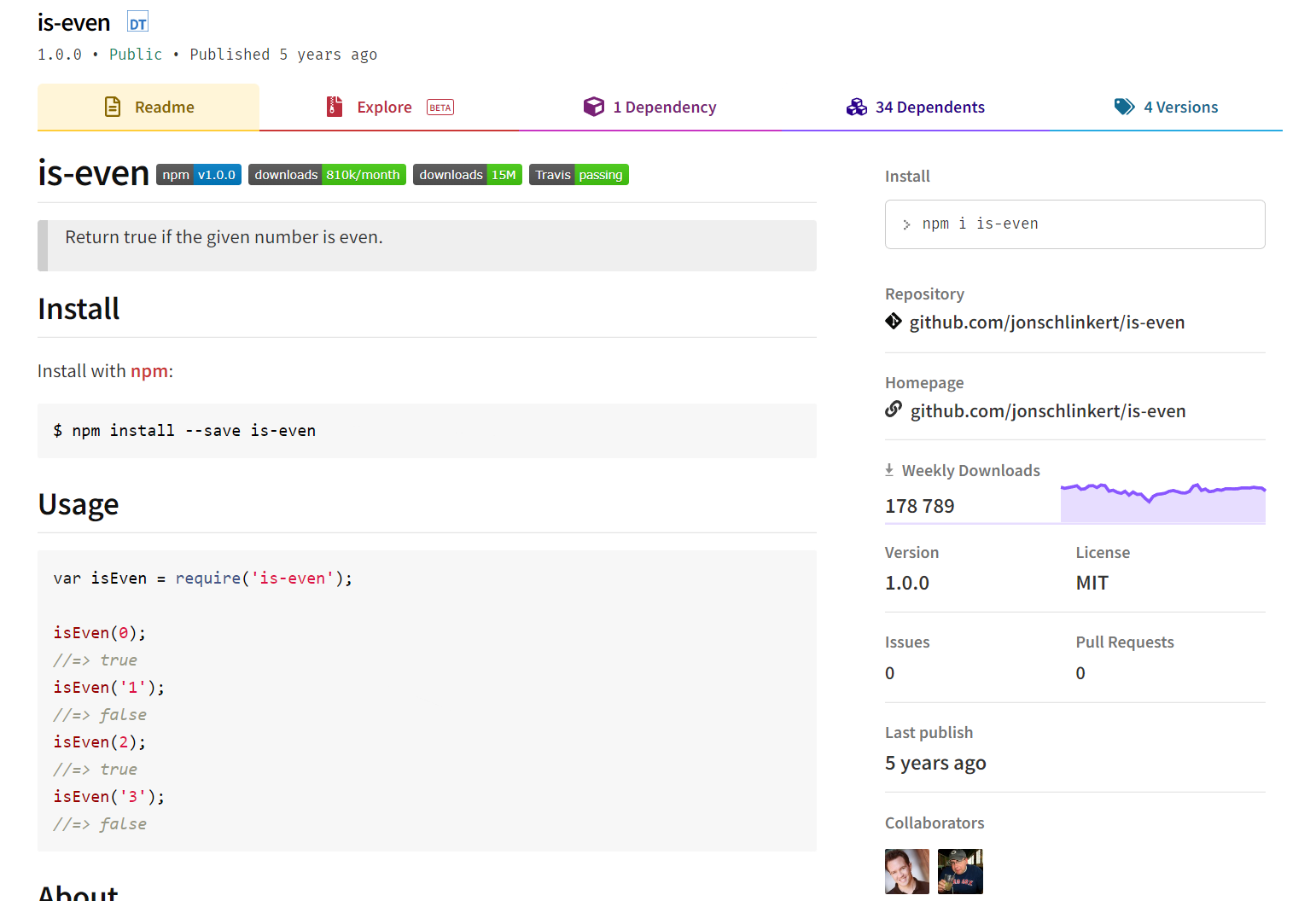Viewport: 1316px width, 901px height.
Task: Open second collaborator's avatar with cap
Action: click(960, 871)
